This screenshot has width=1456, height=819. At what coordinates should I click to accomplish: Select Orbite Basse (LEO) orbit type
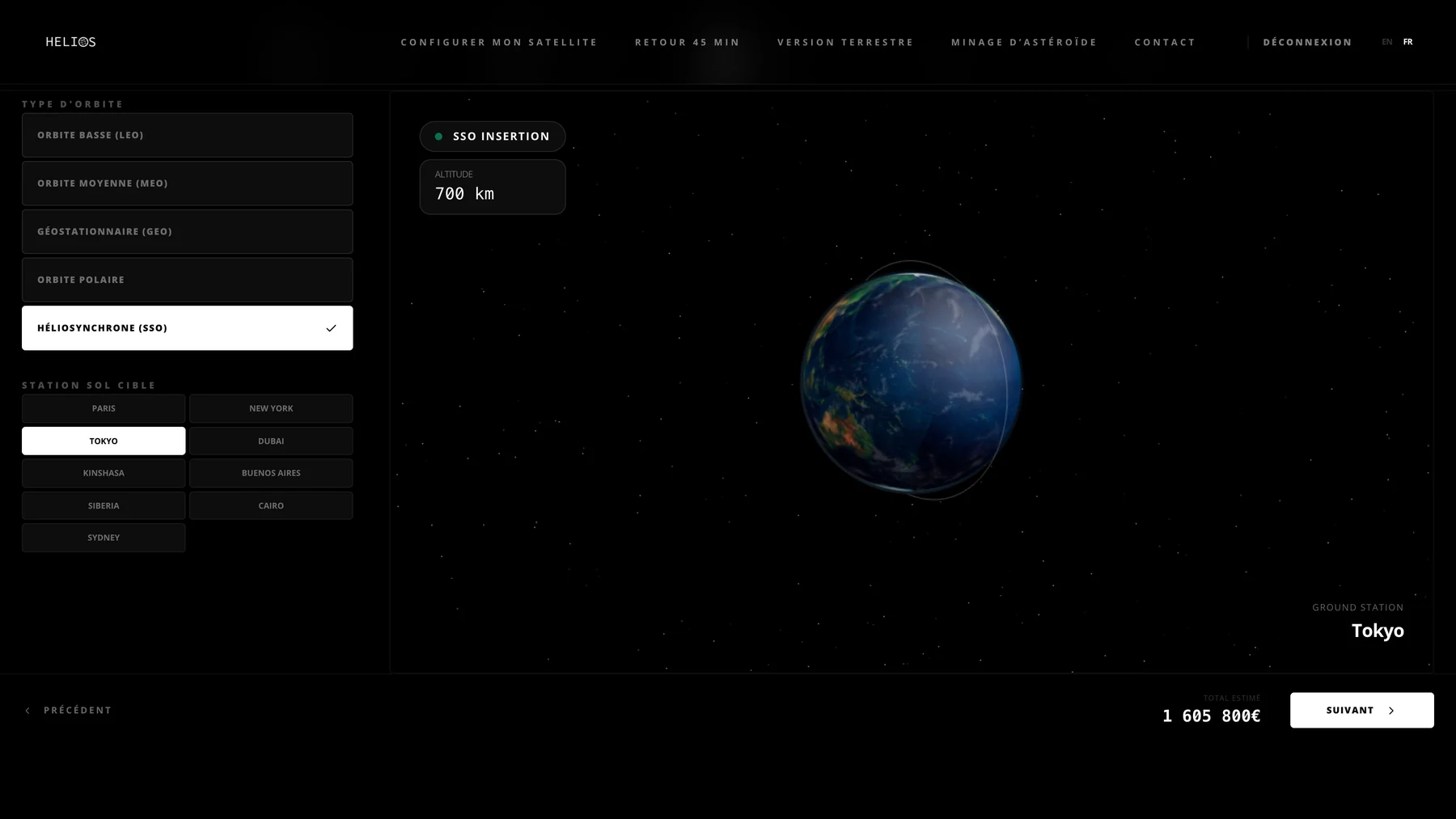coord(188,135)
